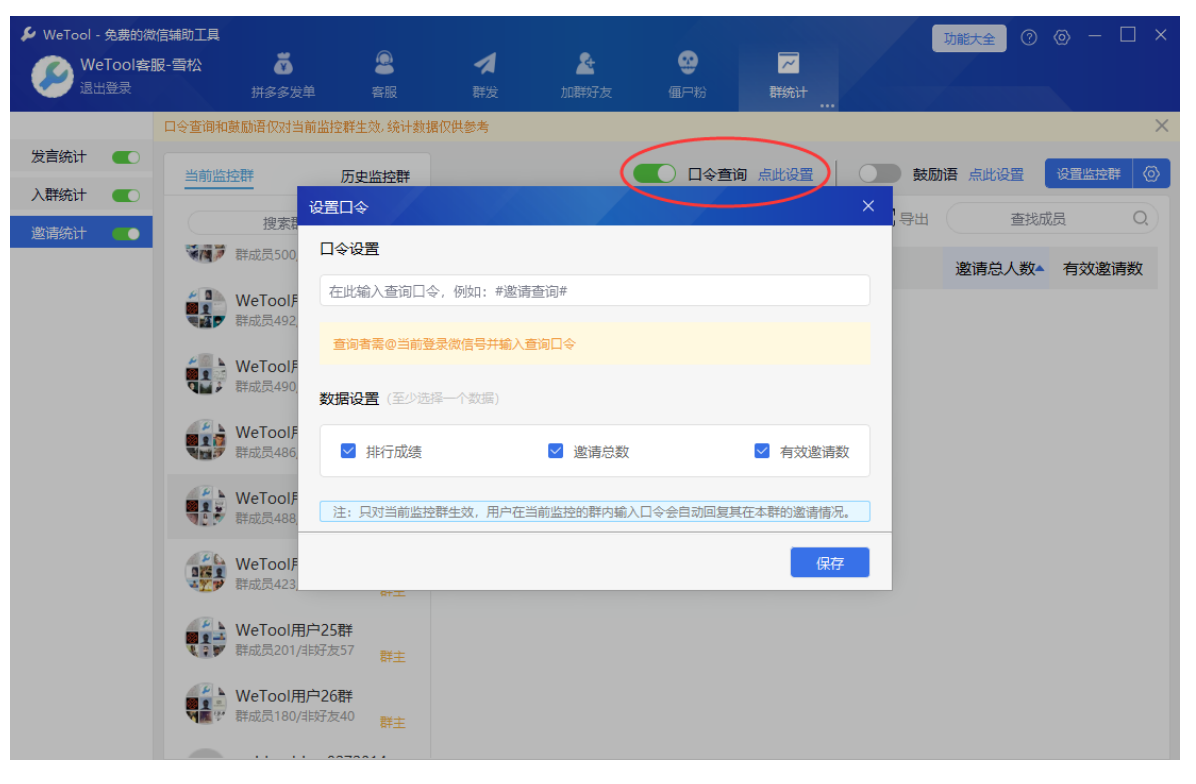
Task: Click the 功能大全 button
Action: [969, 38]
